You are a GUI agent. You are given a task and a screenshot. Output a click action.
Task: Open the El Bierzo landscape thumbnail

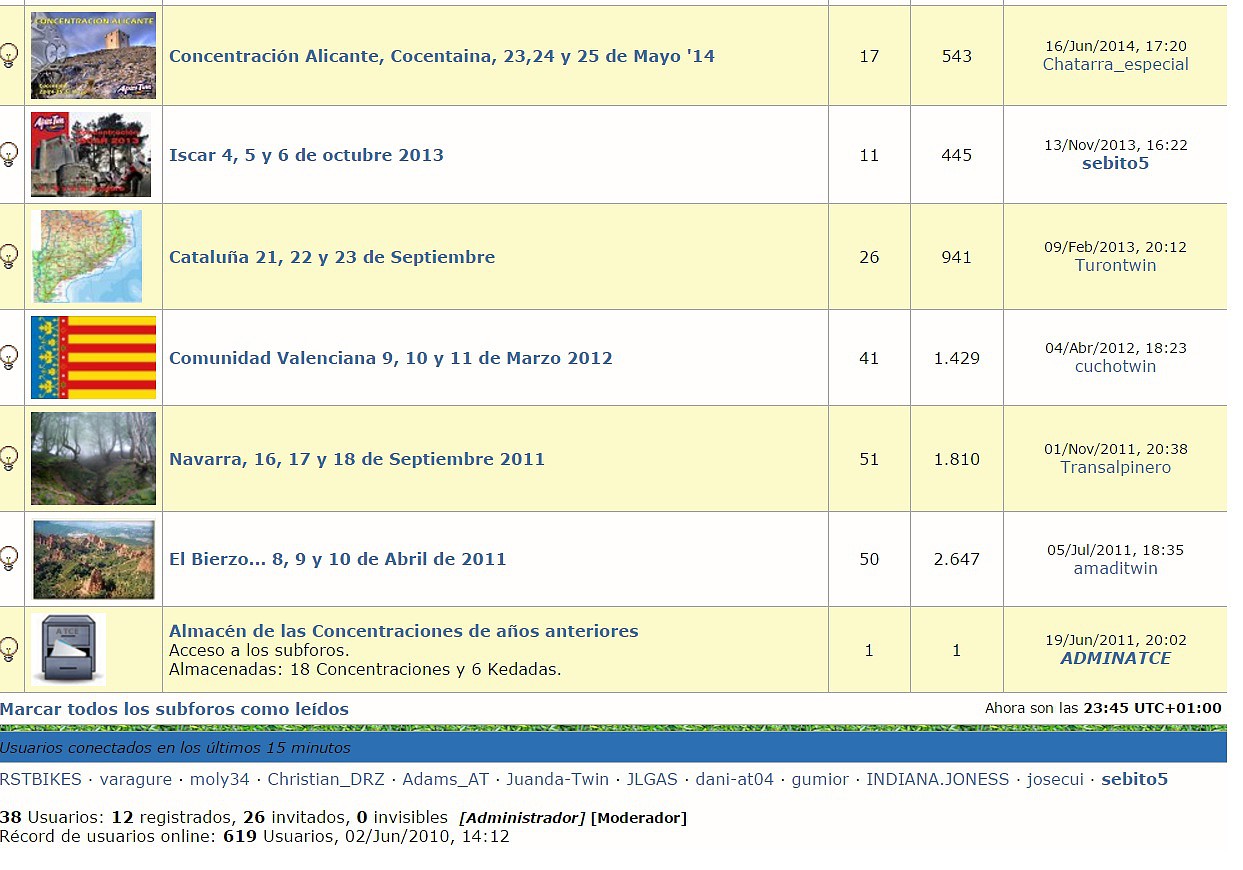pyautogui.click(x=93, y=559)
